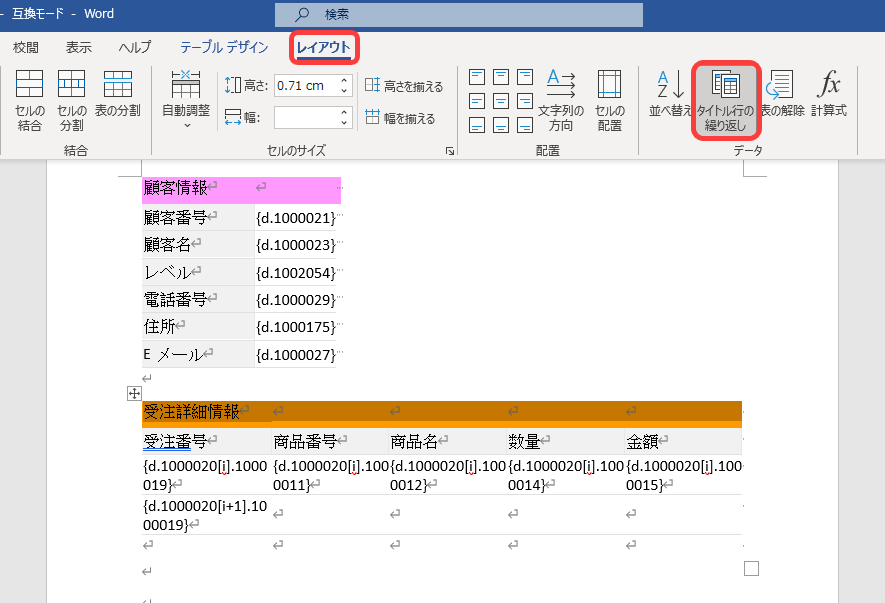Open セルのサイズ dialog launcher

click(x=450, y=151)
